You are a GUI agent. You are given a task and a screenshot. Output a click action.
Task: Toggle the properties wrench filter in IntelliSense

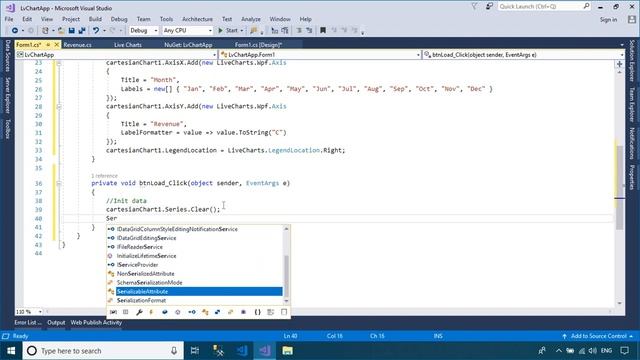pos(139,312)
